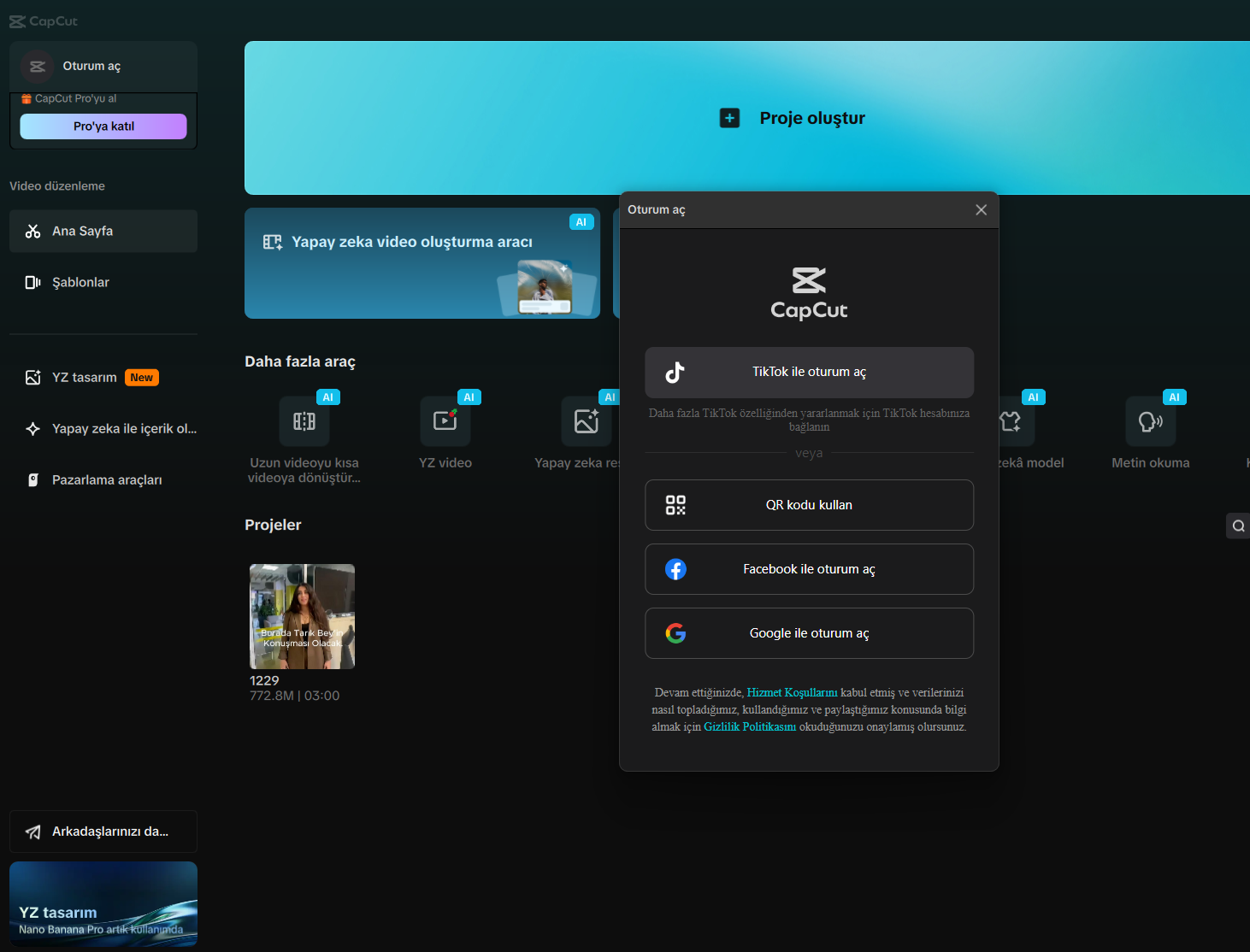Image resolution: width=1250 pixels, height=952 pixels.
Task: Click the Şablonlar template icon in sidebar
Action: (33, 282)
